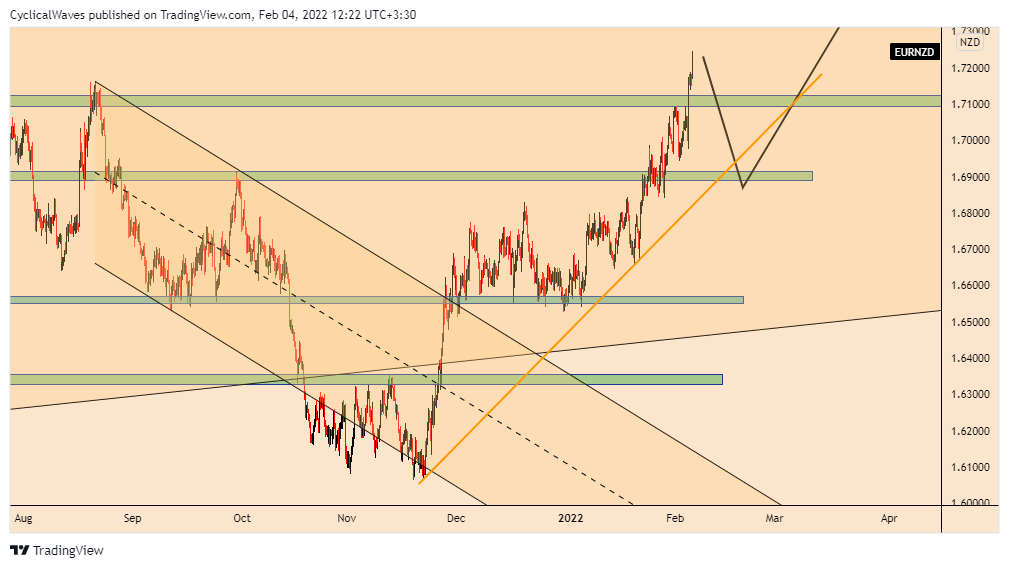Click the EURNZD symbol label
The width and height of the screenshot is (1009, 568).
(x=914, y=52)
